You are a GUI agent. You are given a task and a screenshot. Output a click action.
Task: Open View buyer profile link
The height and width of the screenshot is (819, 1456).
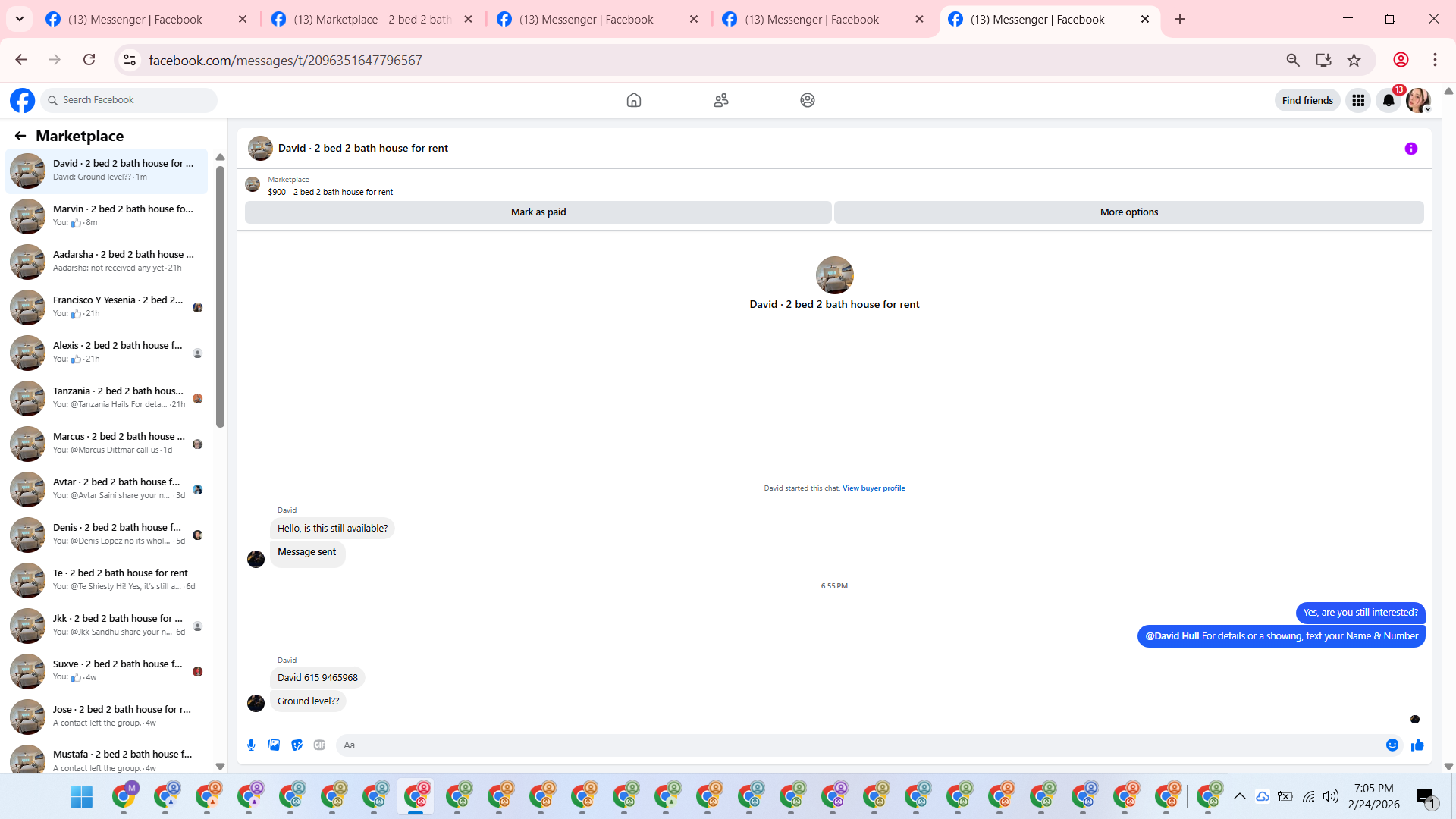tap(874, 488)
